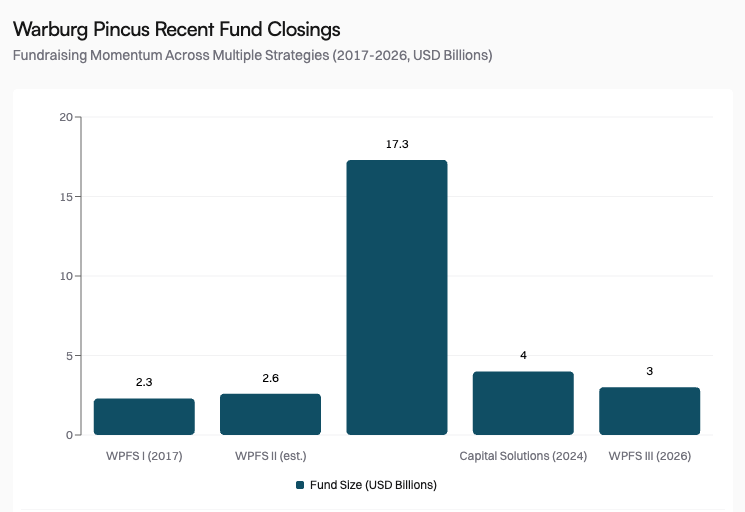Click the 2.6 data label

tap(270, 378)
